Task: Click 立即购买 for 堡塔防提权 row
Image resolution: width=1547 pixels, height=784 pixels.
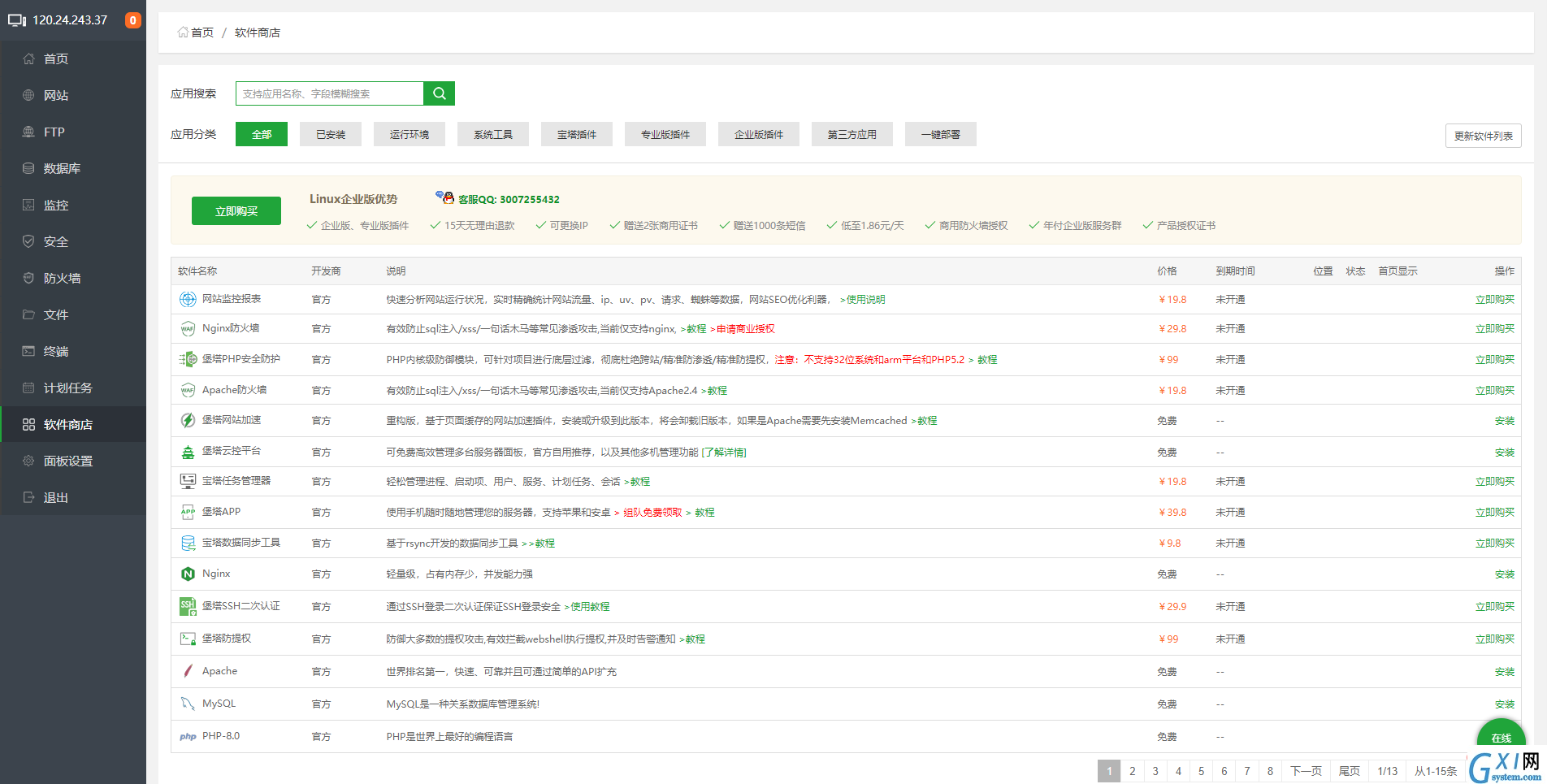Action: [1495, 639]
